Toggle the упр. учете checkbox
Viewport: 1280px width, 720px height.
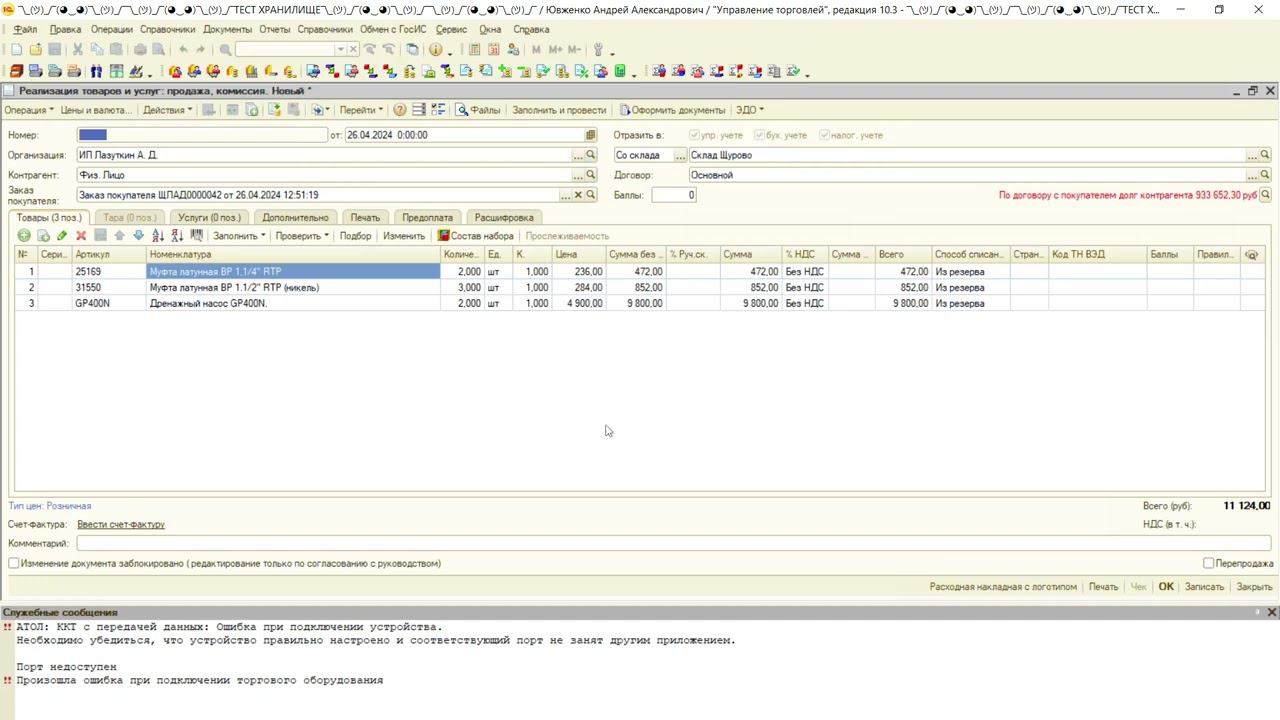coord(694,135)
